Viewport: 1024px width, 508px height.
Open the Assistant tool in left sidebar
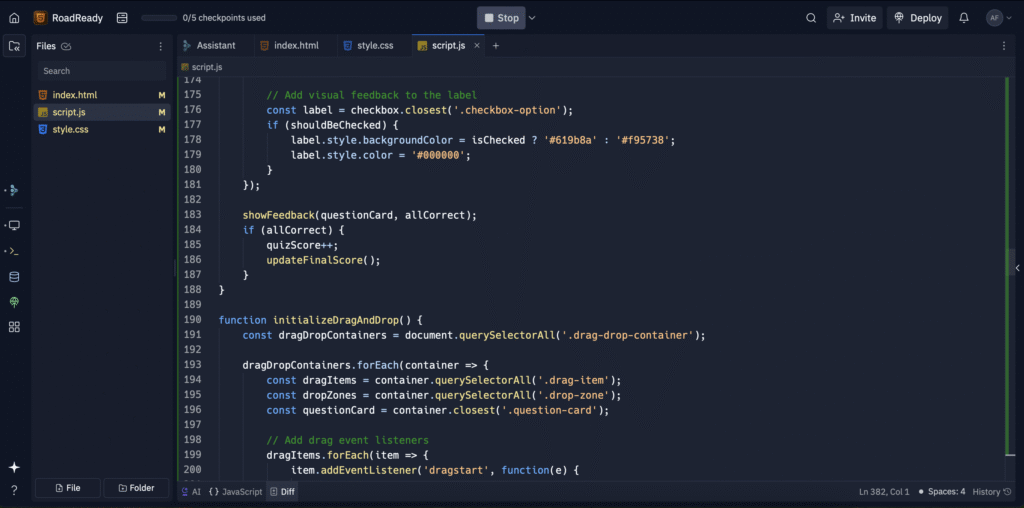coord(14,191)
